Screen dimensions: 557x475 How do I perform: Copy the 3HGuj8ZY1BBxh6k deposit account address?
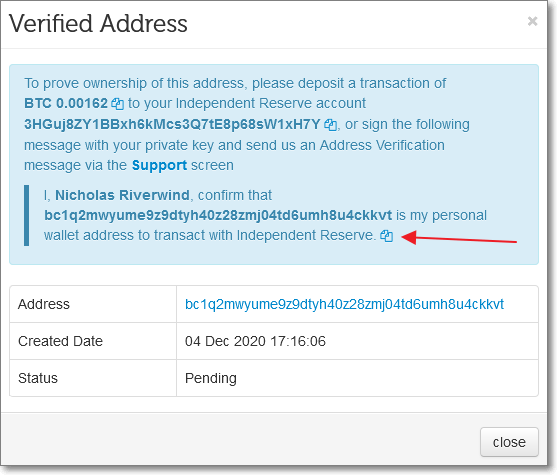pos(330,125)
